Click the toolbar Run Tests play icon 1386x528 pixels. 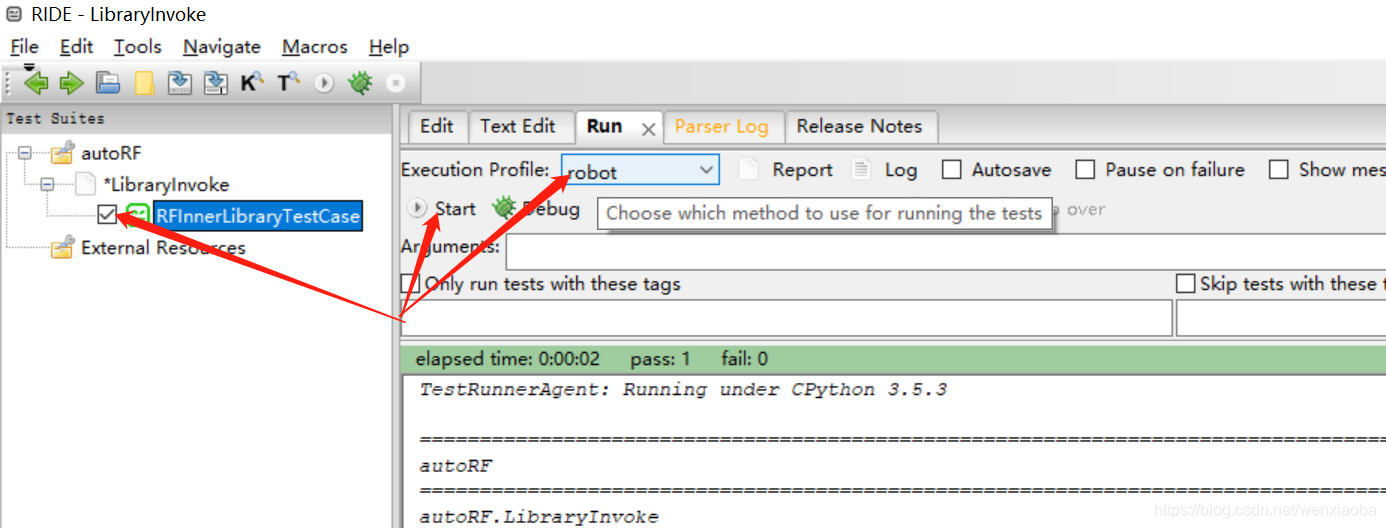323,83
